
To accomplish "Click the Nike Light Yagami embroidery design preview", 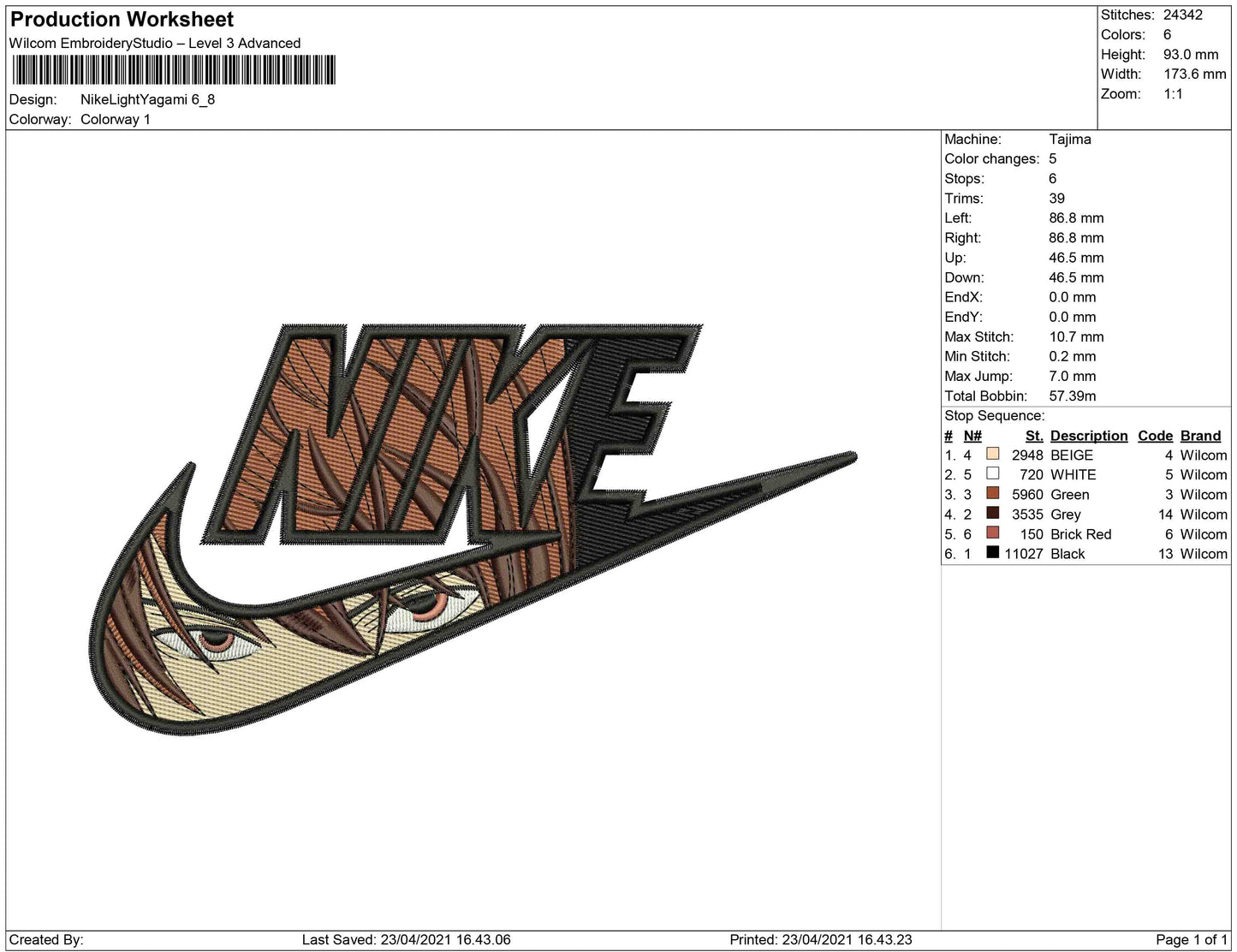I will (473, 529).
